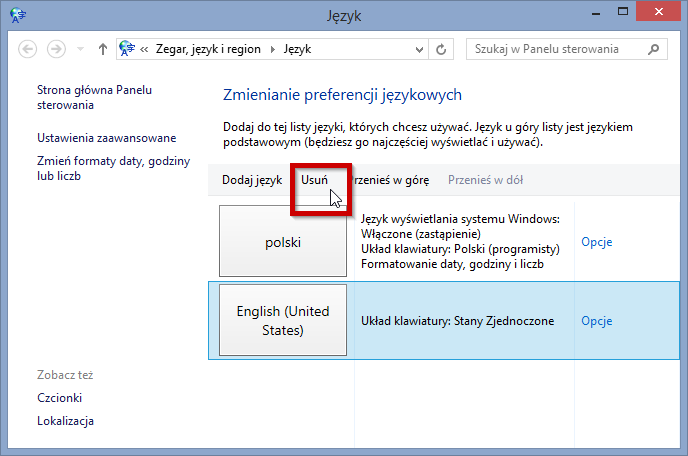Open Lokalizacja link under Zobacz też
This screenshot has height=456, width=688.
coord(65,421)
